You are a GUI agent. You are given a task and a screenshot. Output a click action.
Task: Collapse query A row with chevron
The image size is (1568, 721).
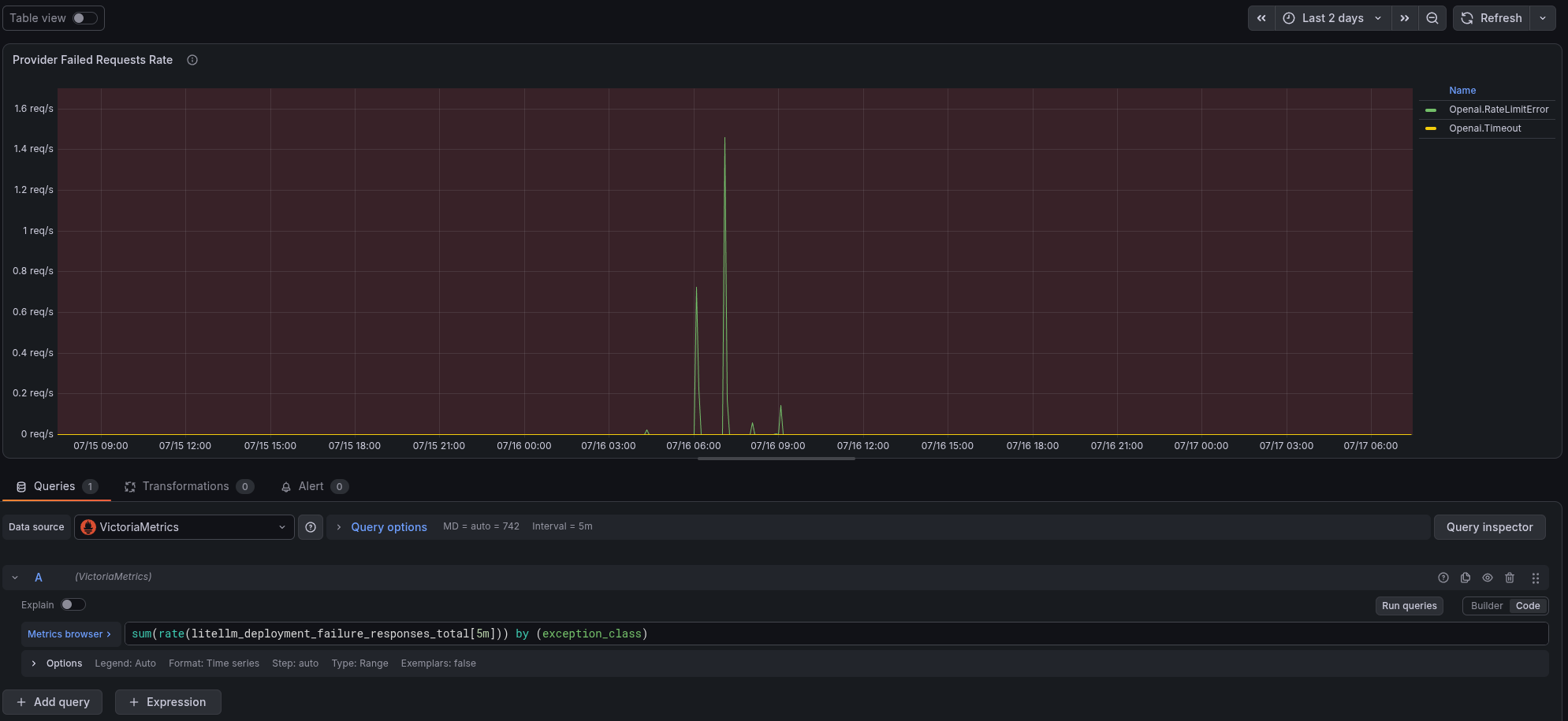[15, 578]
